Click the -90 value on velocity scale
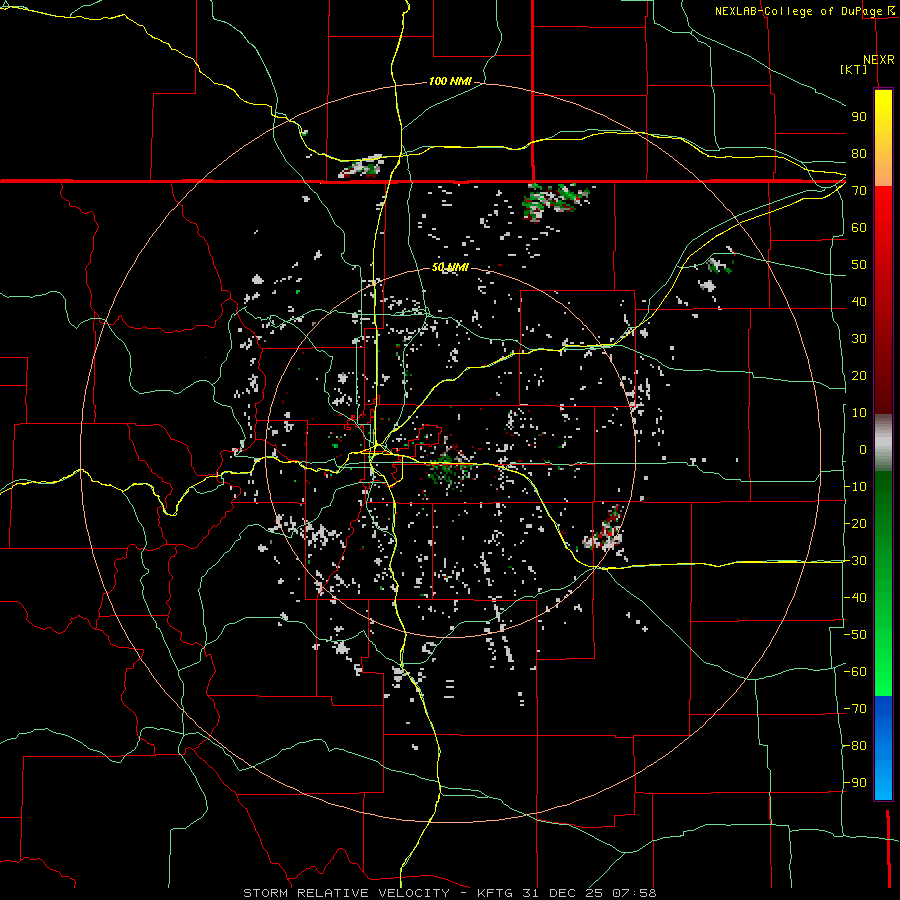 click(x=855, y=783)
